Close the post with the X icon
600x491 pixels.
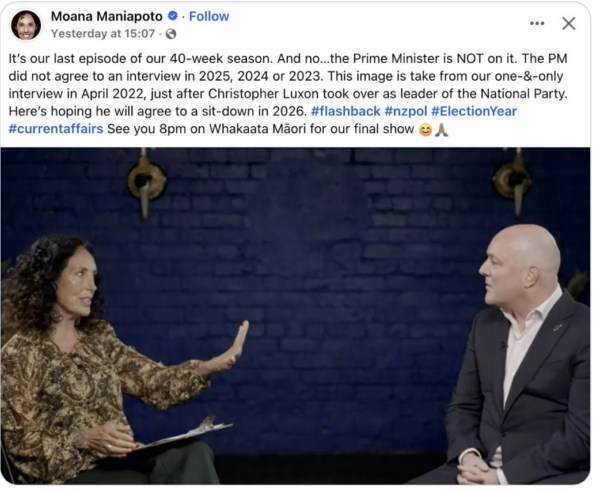(569, 23)
